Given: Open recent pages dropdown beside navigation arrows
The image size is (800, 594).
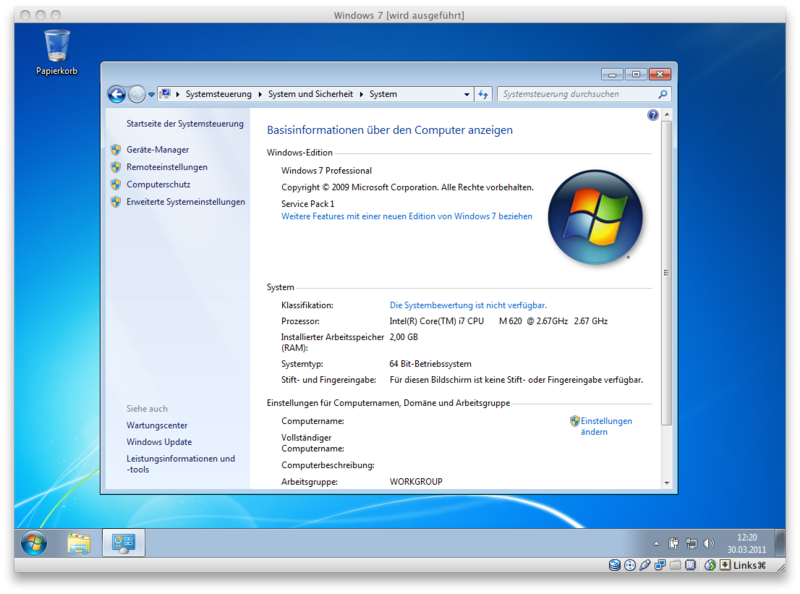Looking at the screenshot, I should pyautogui.click(x=152, y=94).
